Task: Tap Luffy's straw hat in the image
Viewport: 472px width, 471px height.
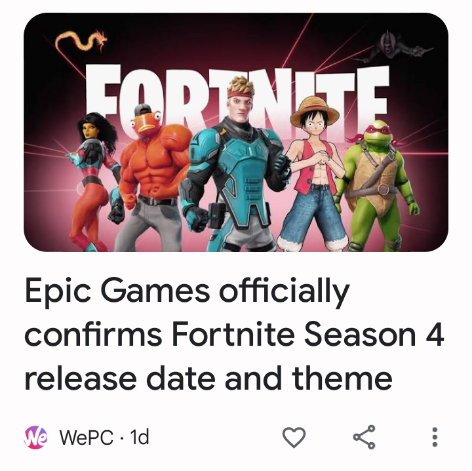Action: pyautogui.click(x=315, y=111)
